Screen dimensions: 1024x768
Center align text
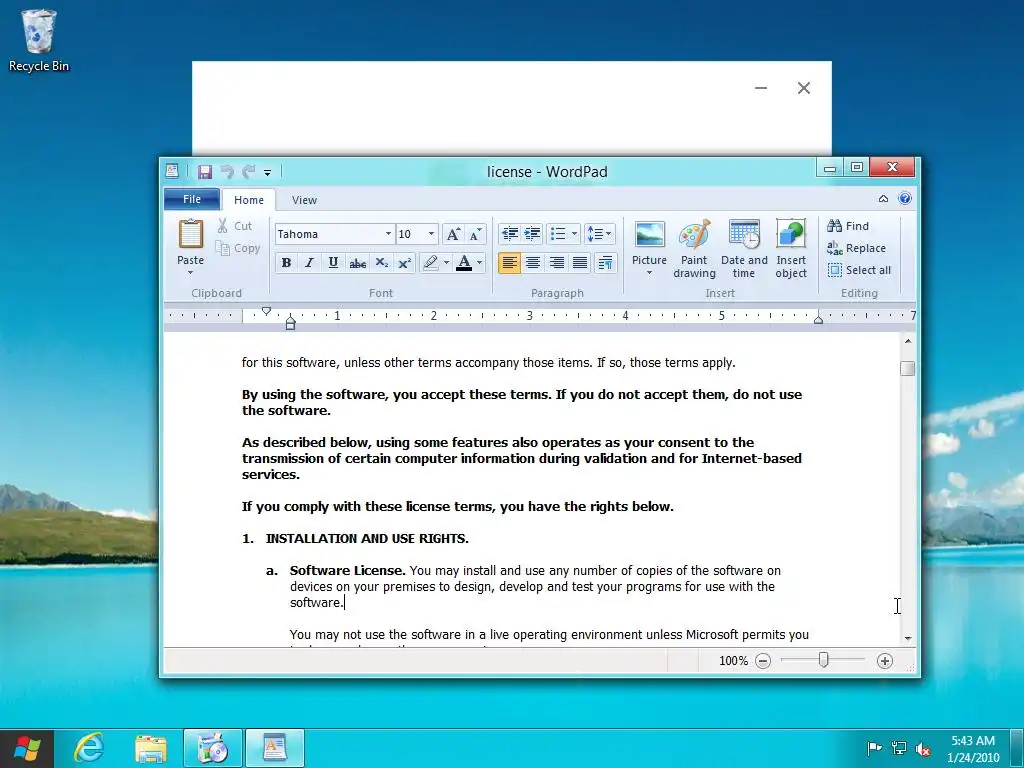tap(533, 263)
